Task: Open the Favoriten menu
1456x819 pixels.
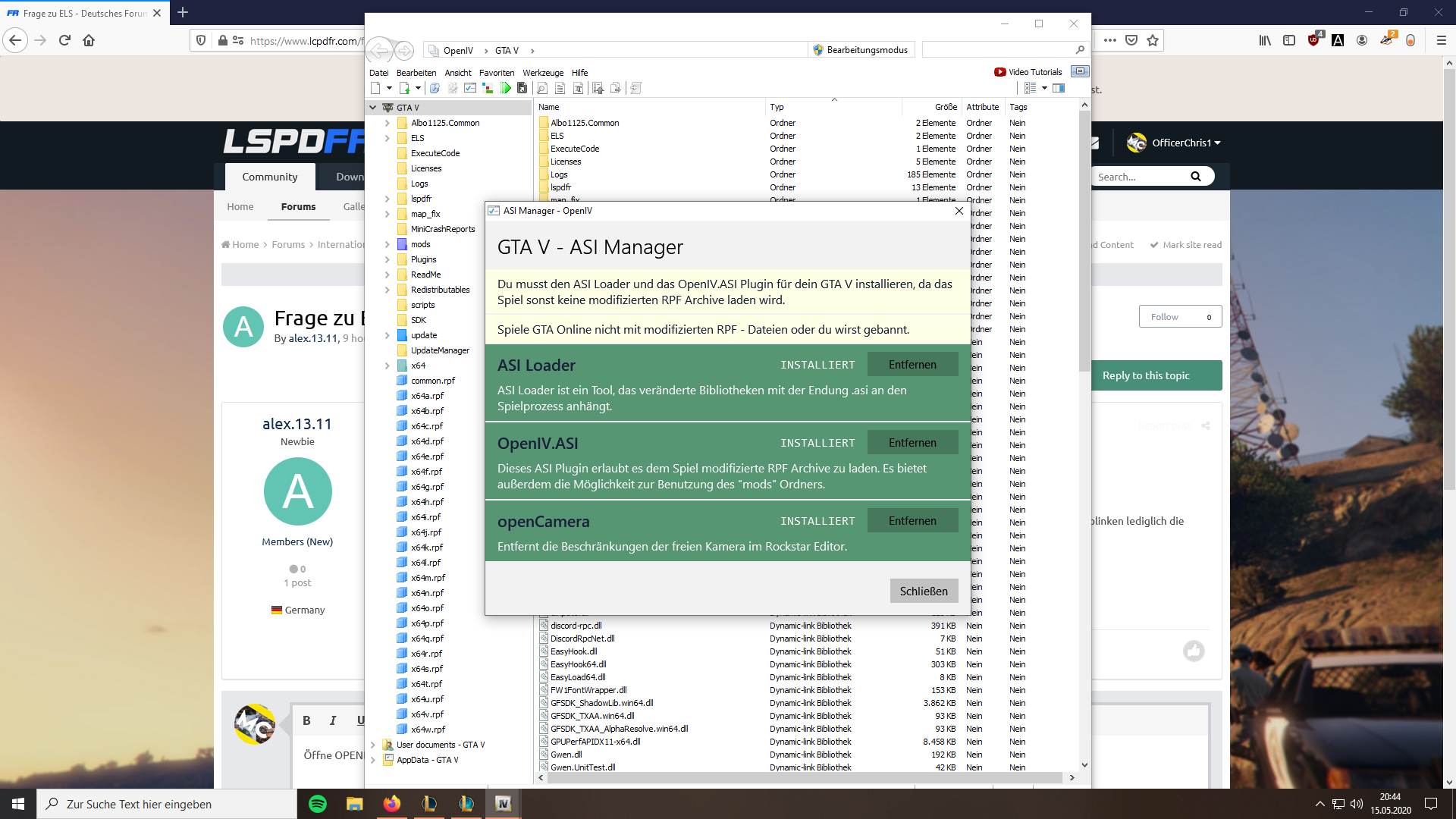Action: tap(496, 73)
